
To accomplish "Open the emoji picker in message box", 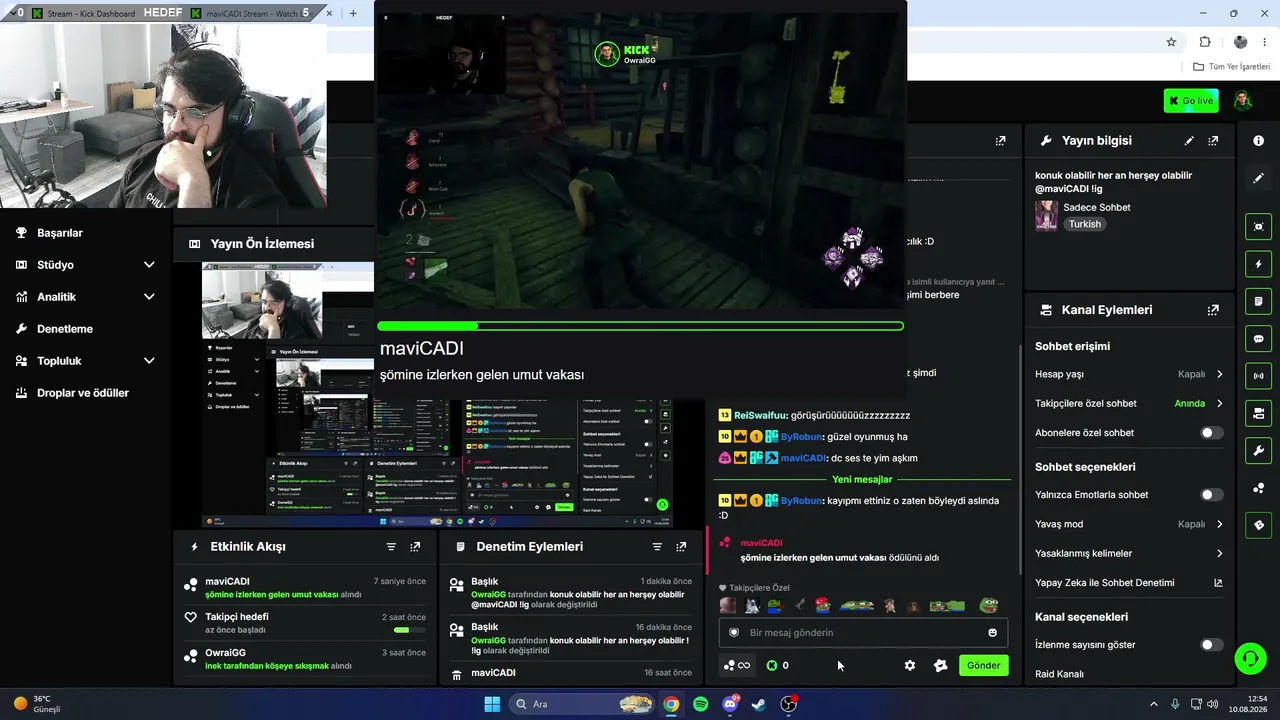I will click(x=992, y=632).
